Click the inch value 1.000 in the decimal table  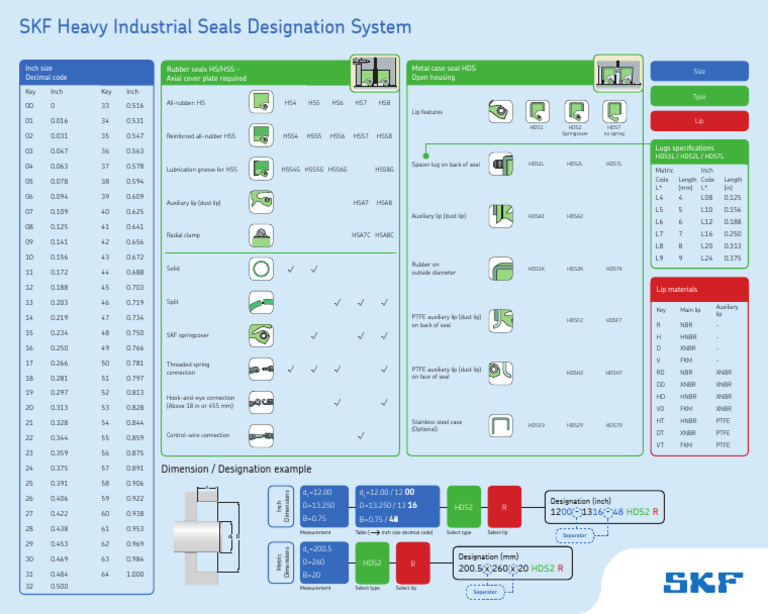[x=135, y=574]
